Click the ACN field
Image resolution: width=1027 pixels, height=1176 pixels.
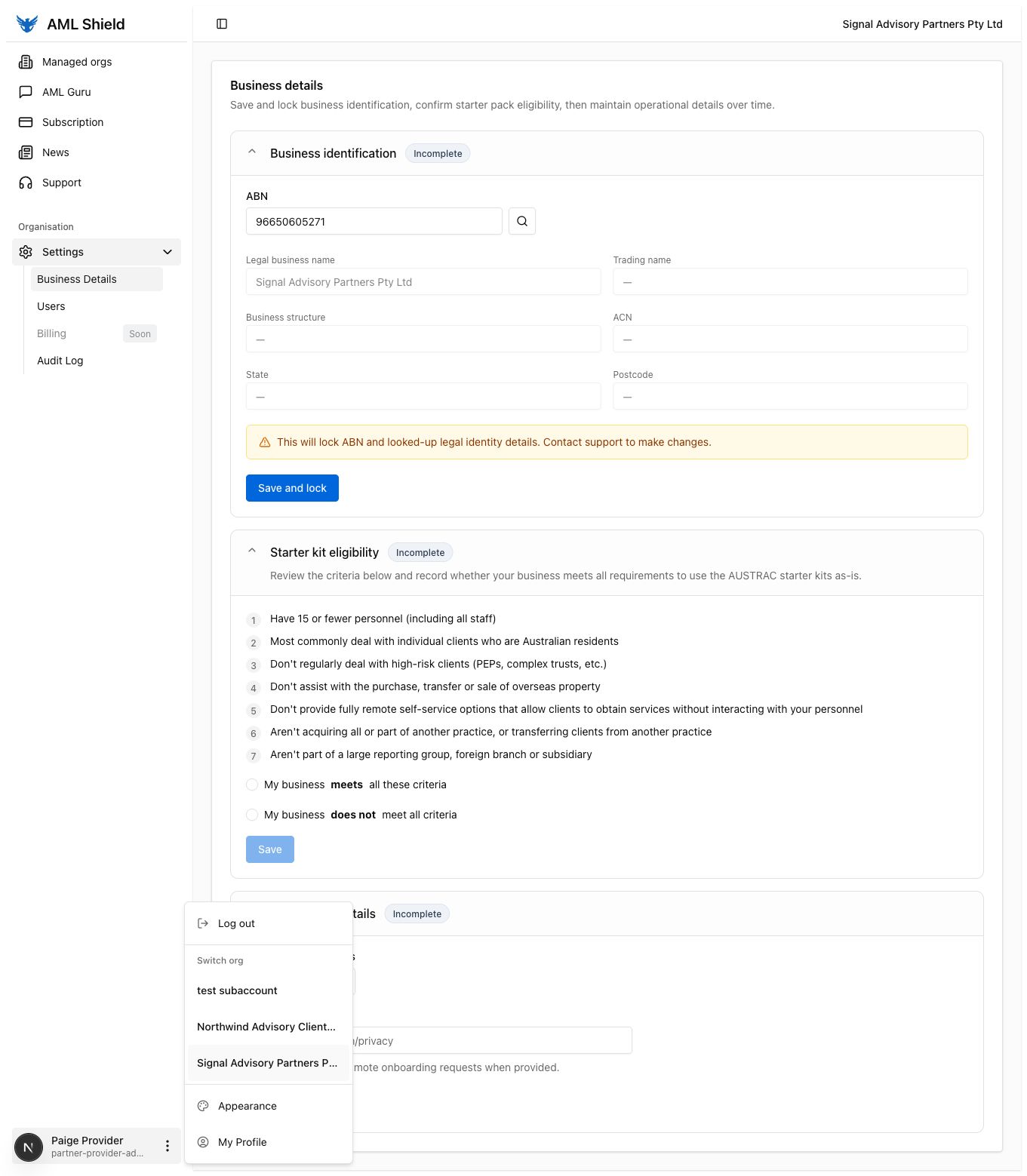pyautogui.click(x=790, y=339)
